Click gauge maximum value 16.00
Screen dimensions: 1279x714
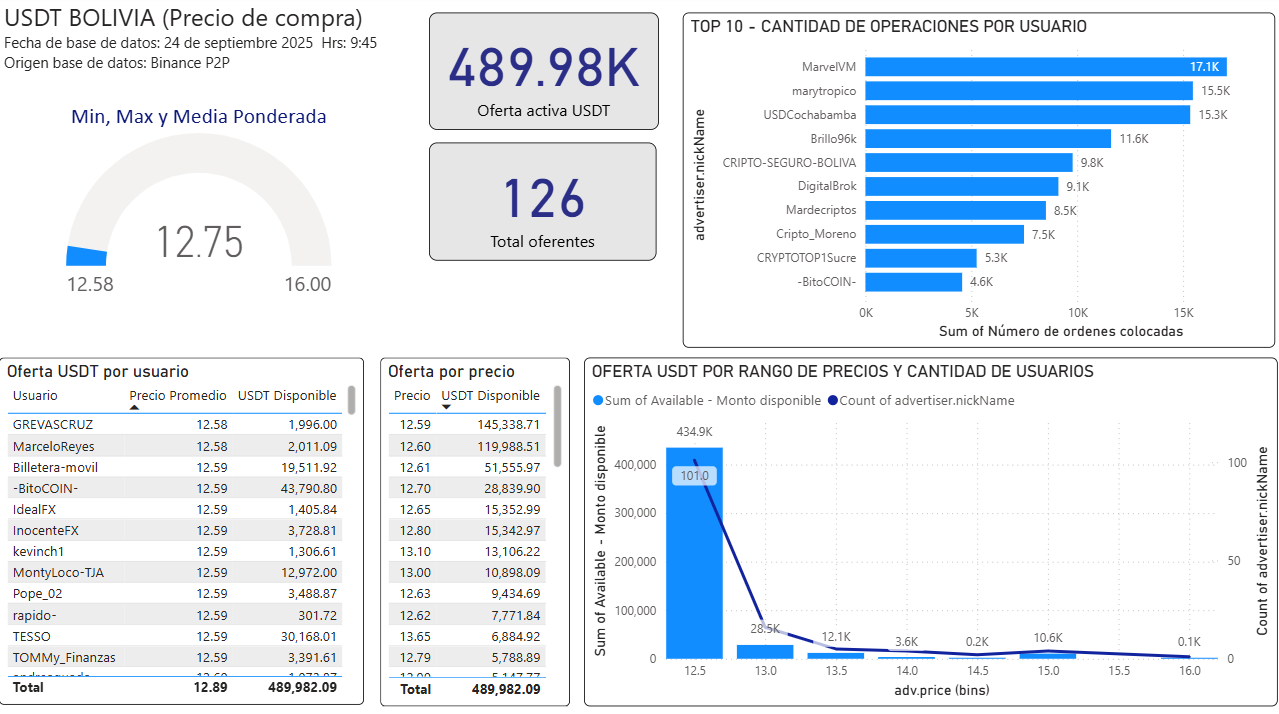pos(307,284)
